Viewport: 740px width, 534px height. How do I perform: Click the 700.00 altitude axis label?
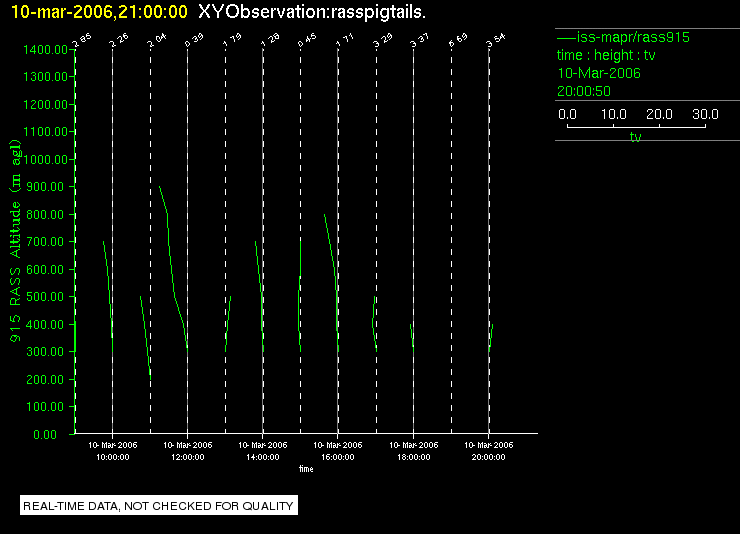(x=45, y=242)
